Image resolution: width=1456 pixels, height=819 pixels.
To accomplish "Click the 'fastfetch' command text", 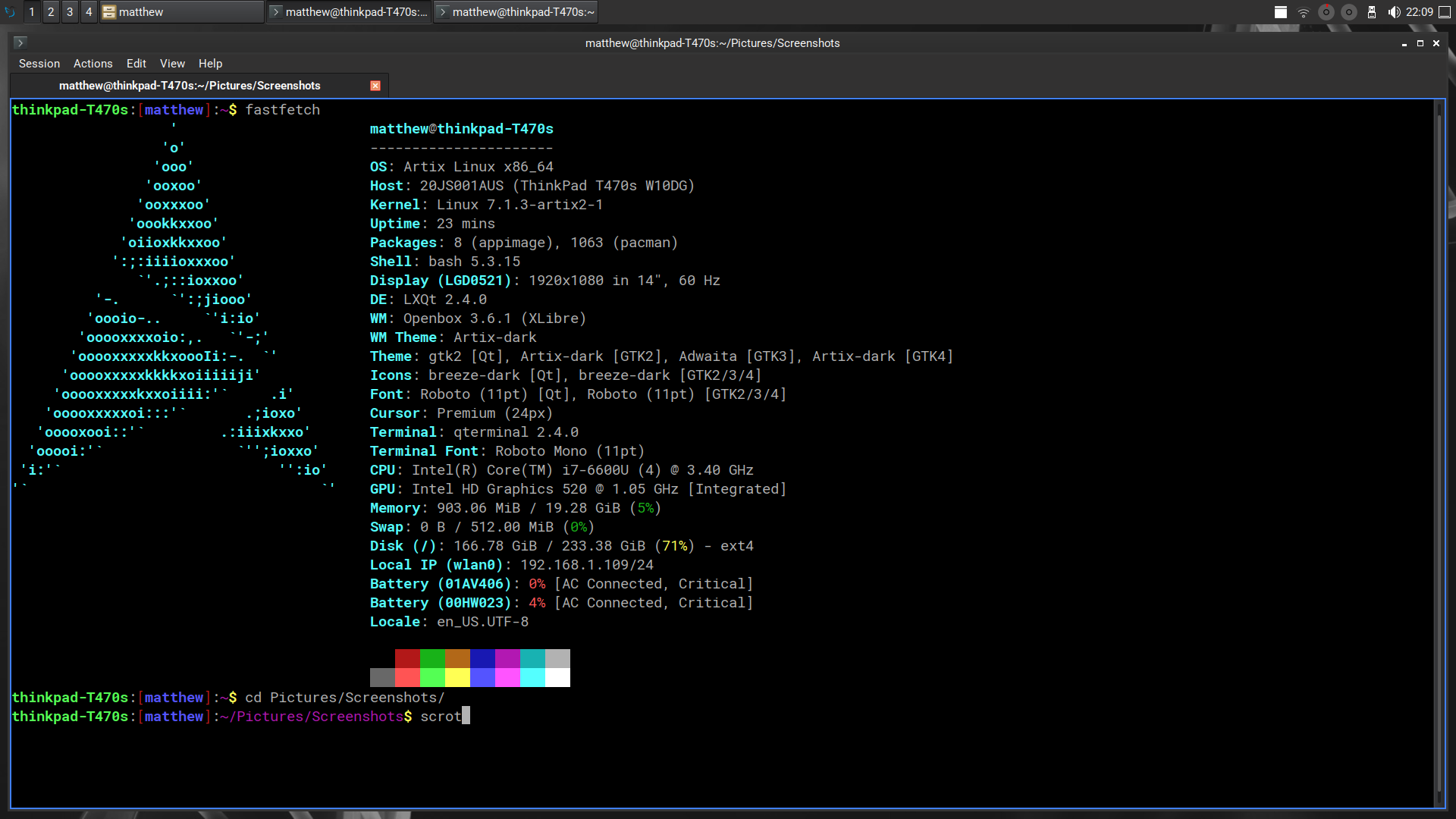I will pyautogui.click(x=283, y=110).
